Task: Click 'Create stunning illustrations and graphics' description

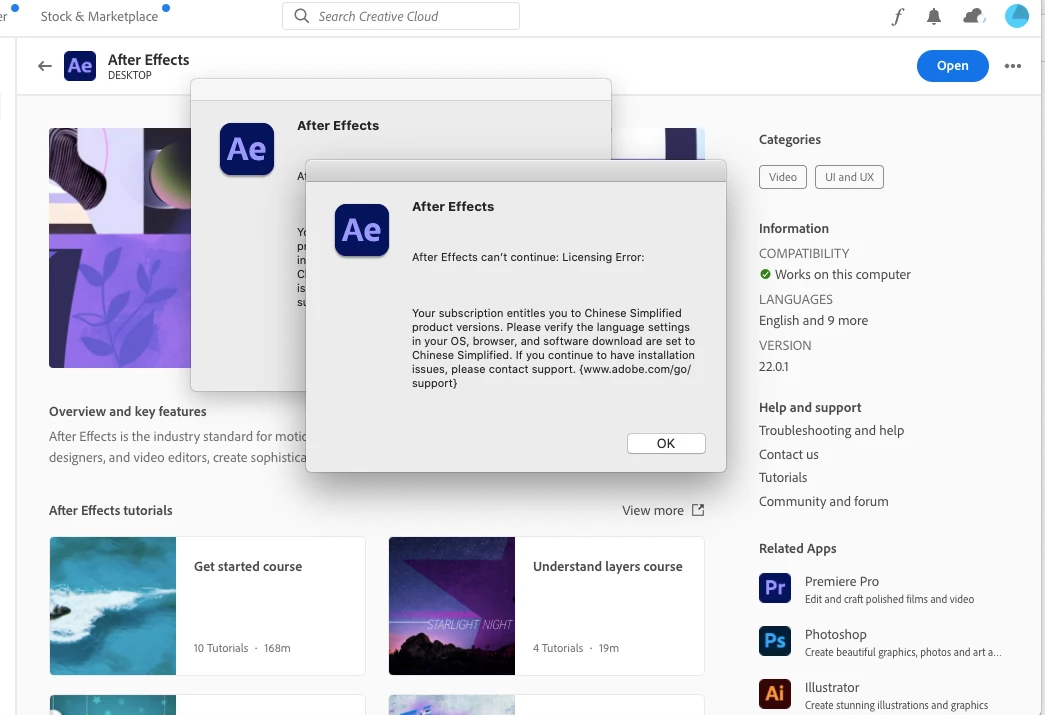Action: [896, 705]
